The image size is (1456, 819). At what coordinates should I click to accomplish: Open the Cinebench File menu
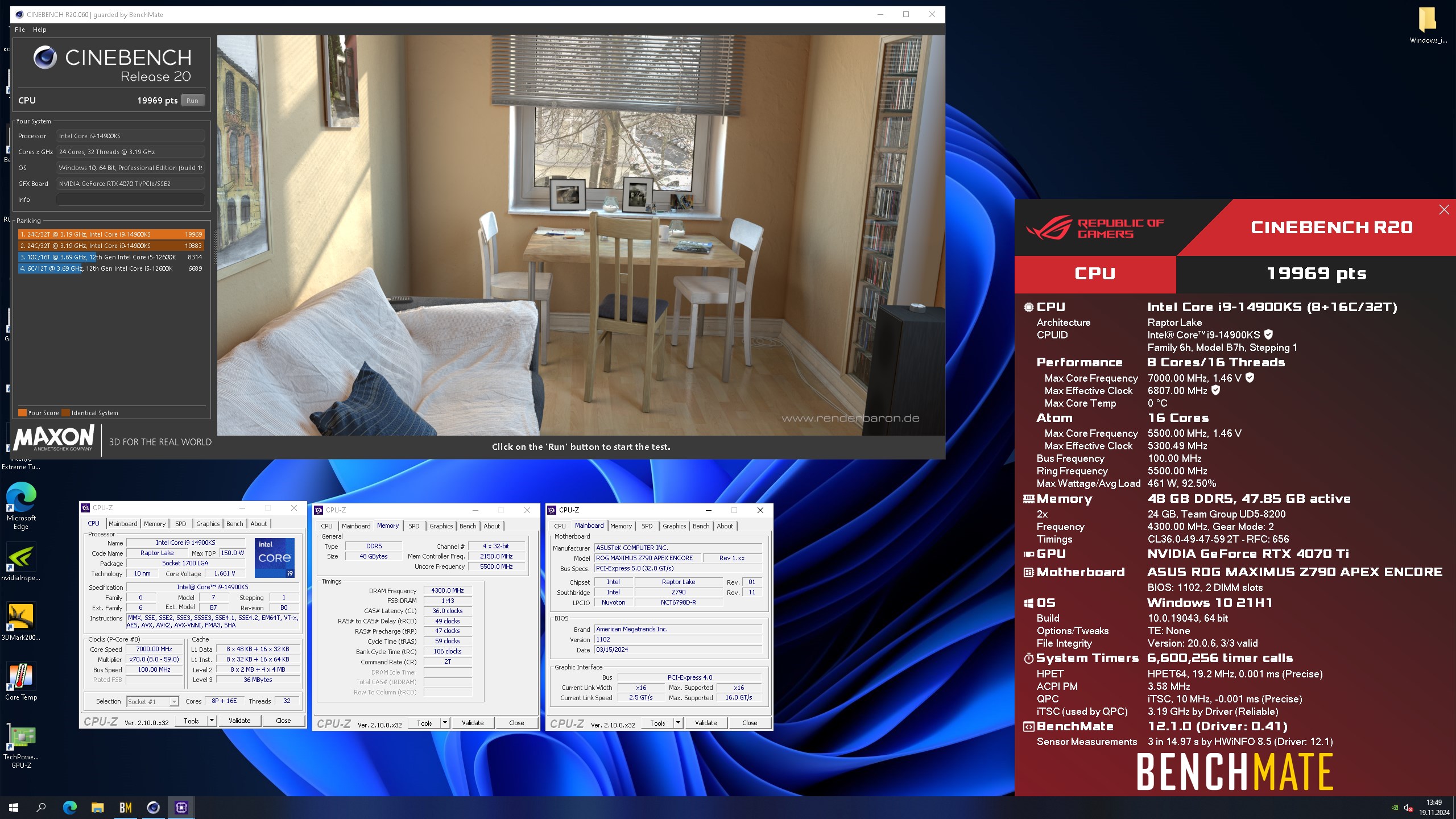(20, 30)
